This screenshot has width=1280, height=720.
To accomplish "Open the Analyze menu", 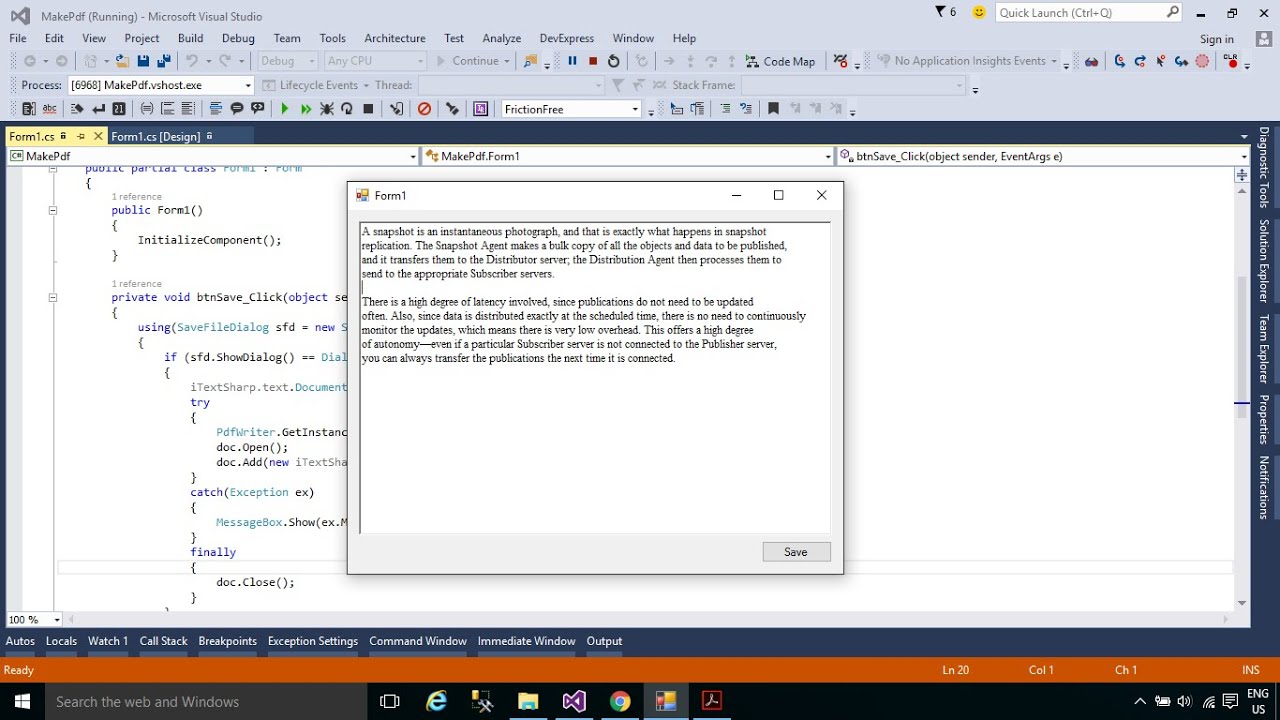I will (x=502, y=38).
